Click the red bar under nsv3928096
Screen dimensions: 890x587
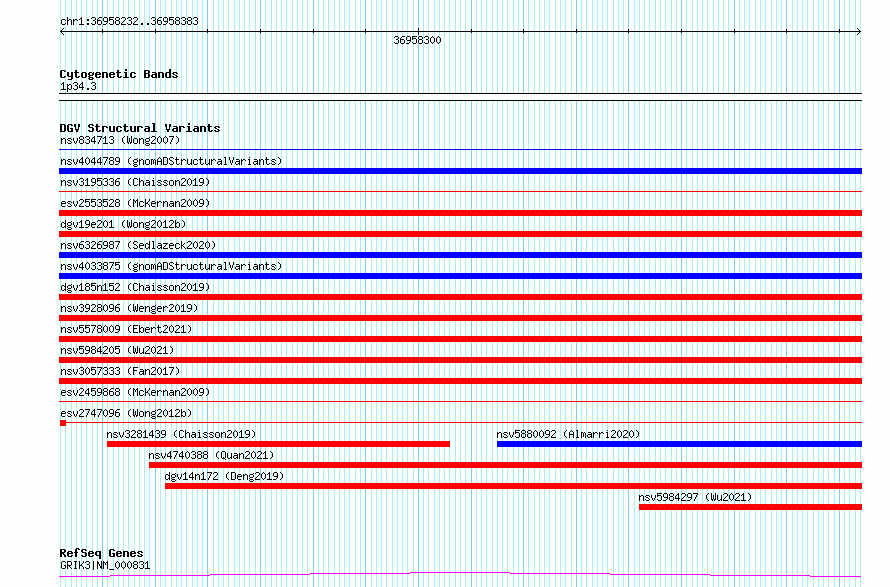[460, 318]
